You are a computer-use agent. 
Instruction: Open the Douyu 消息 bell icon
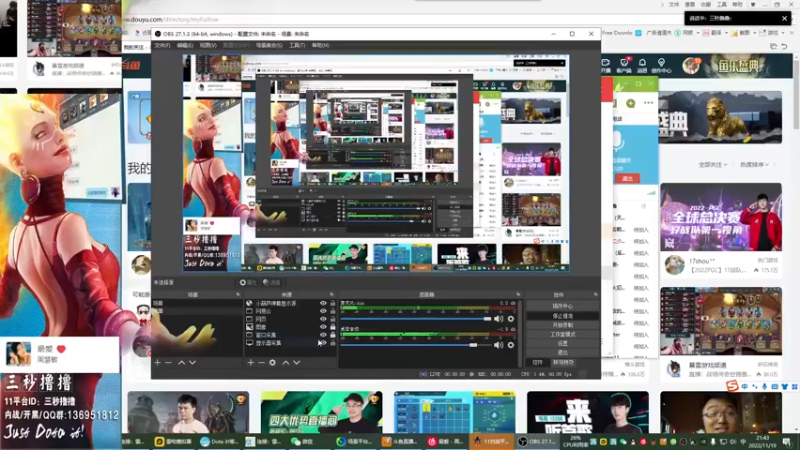(x=642, y=65)
